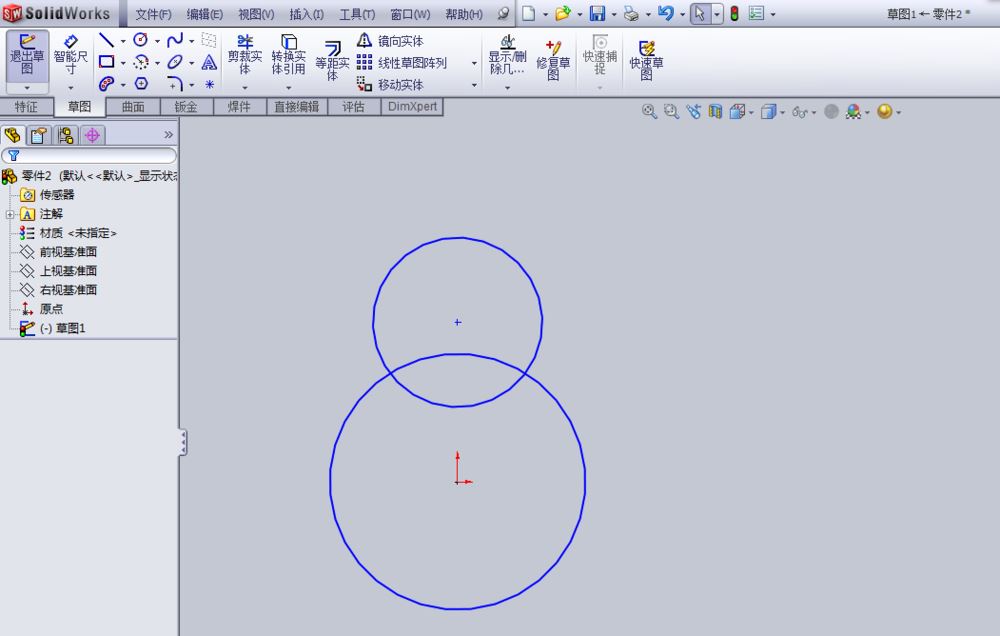This screenshot has width=1000, height=636.
Task: Click the Section View icon
Action: click(x=715, y=112)
